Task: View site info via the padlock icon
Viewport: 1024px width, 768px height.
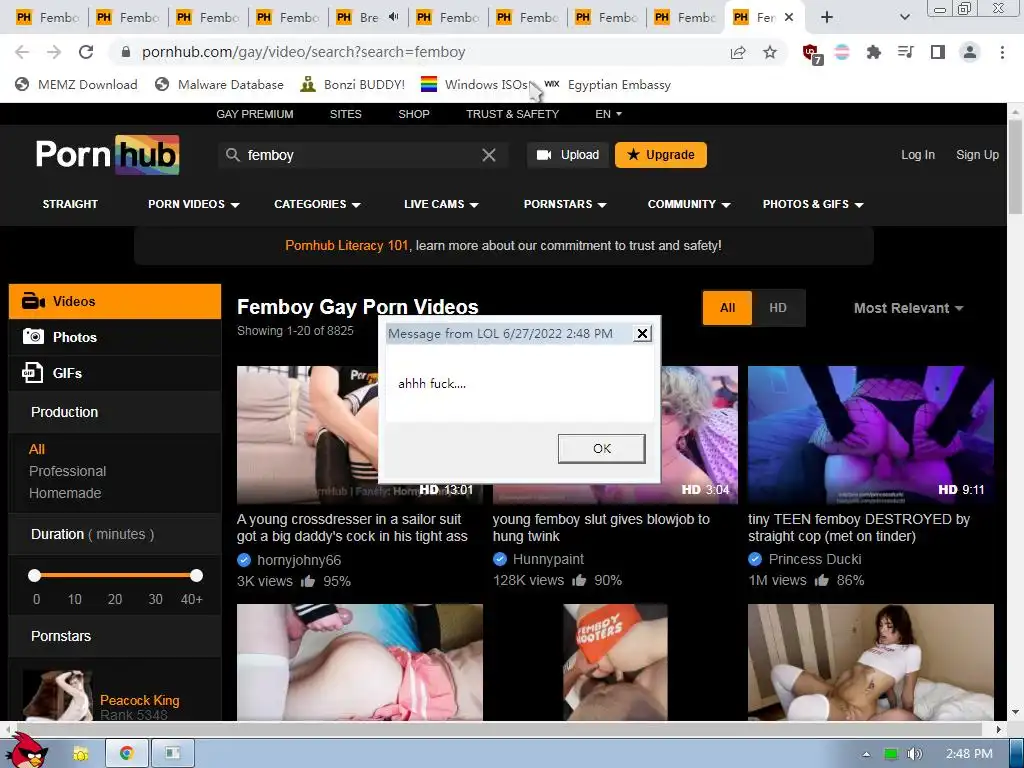Action: tap(126, 52)
